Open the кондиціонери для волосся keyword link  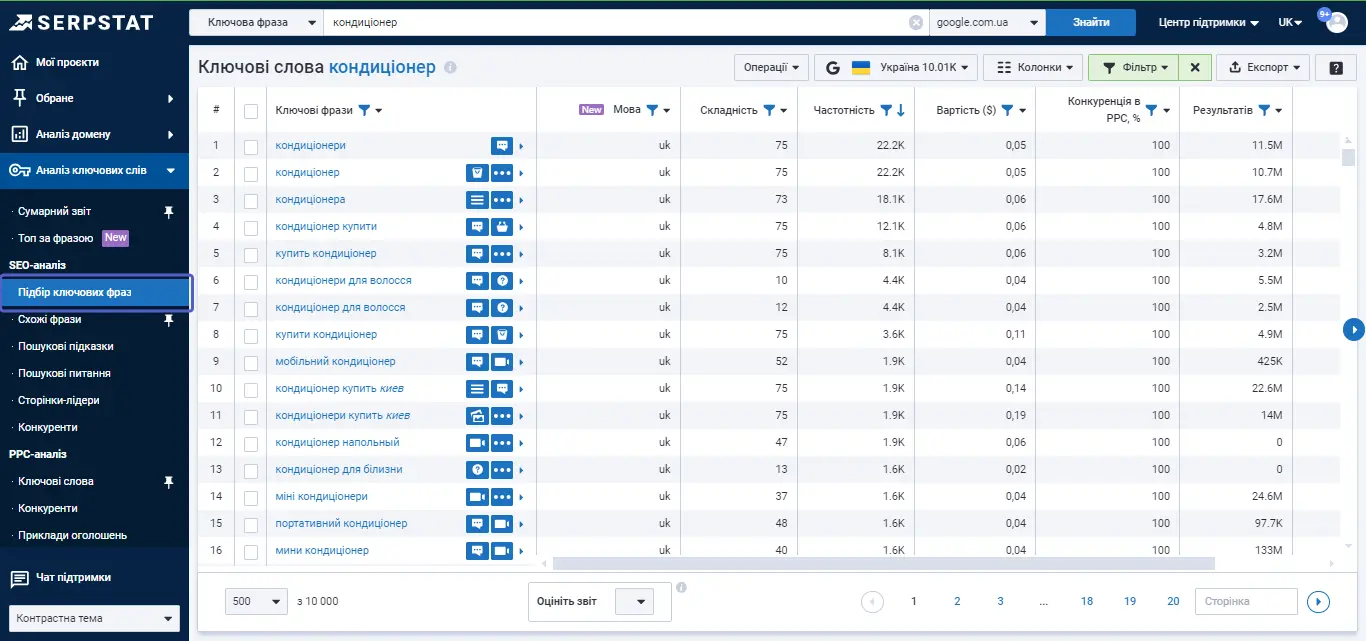[343, 281]
